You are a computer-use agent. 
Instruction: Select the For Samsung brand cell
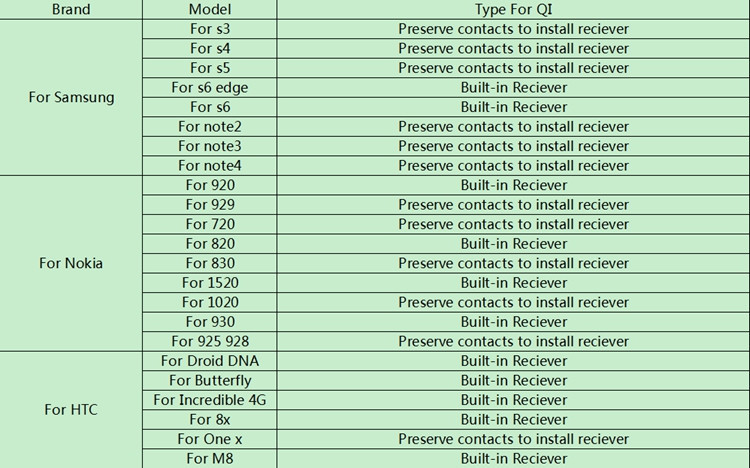tap(70, 97)
